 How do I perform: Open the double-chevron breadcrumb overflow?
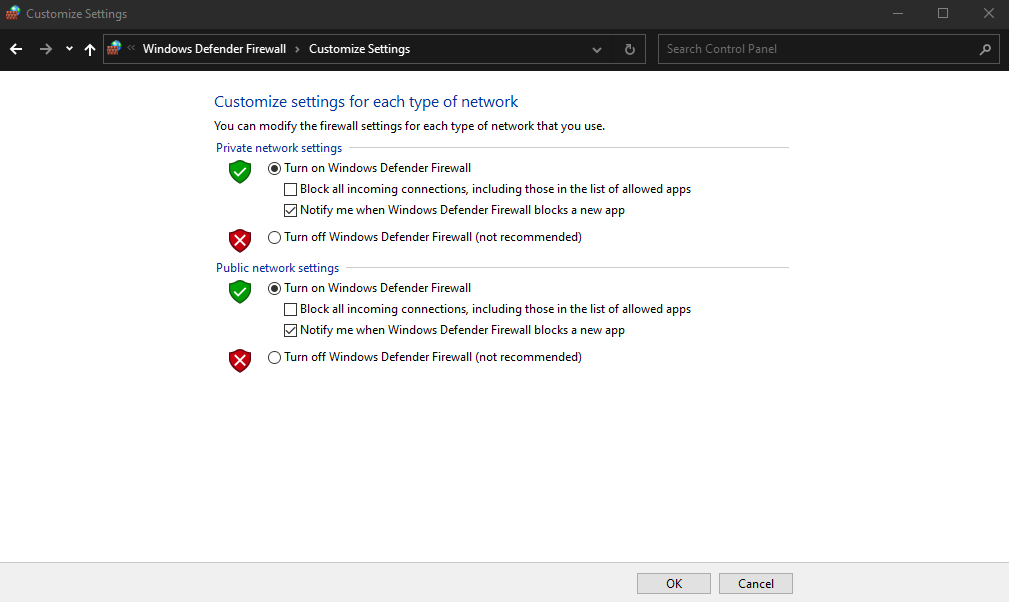pyautogui.click(x=131, y=48)
